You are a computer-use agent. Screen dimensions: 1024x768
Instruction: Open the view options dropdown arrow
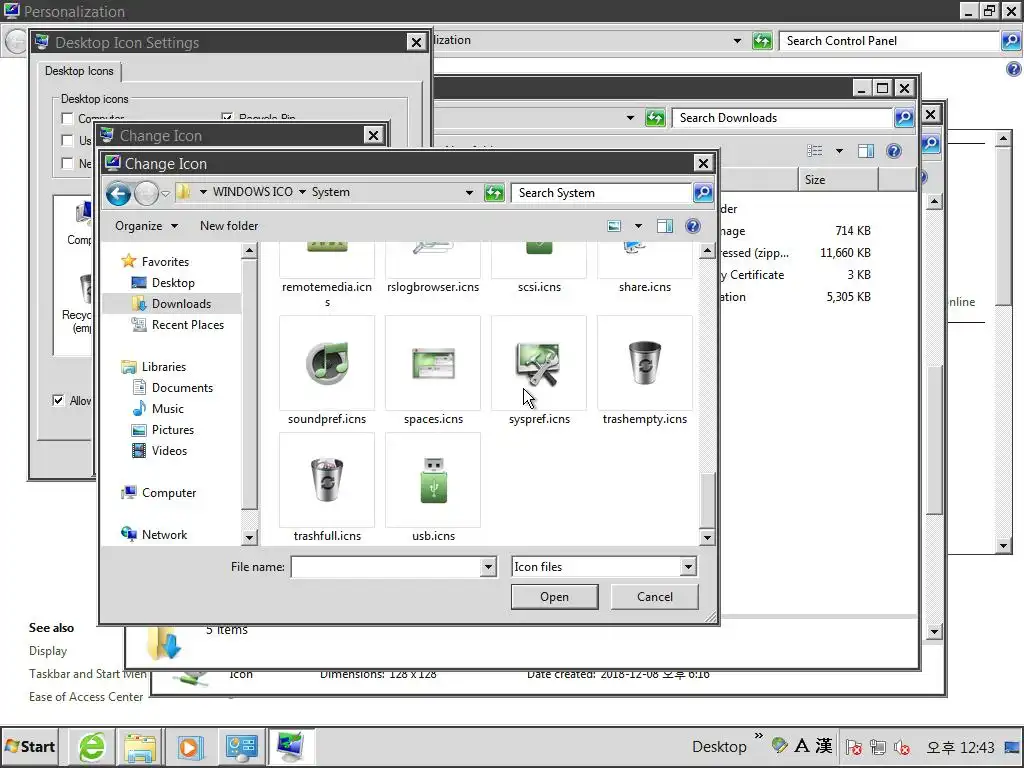click(638, 226)
